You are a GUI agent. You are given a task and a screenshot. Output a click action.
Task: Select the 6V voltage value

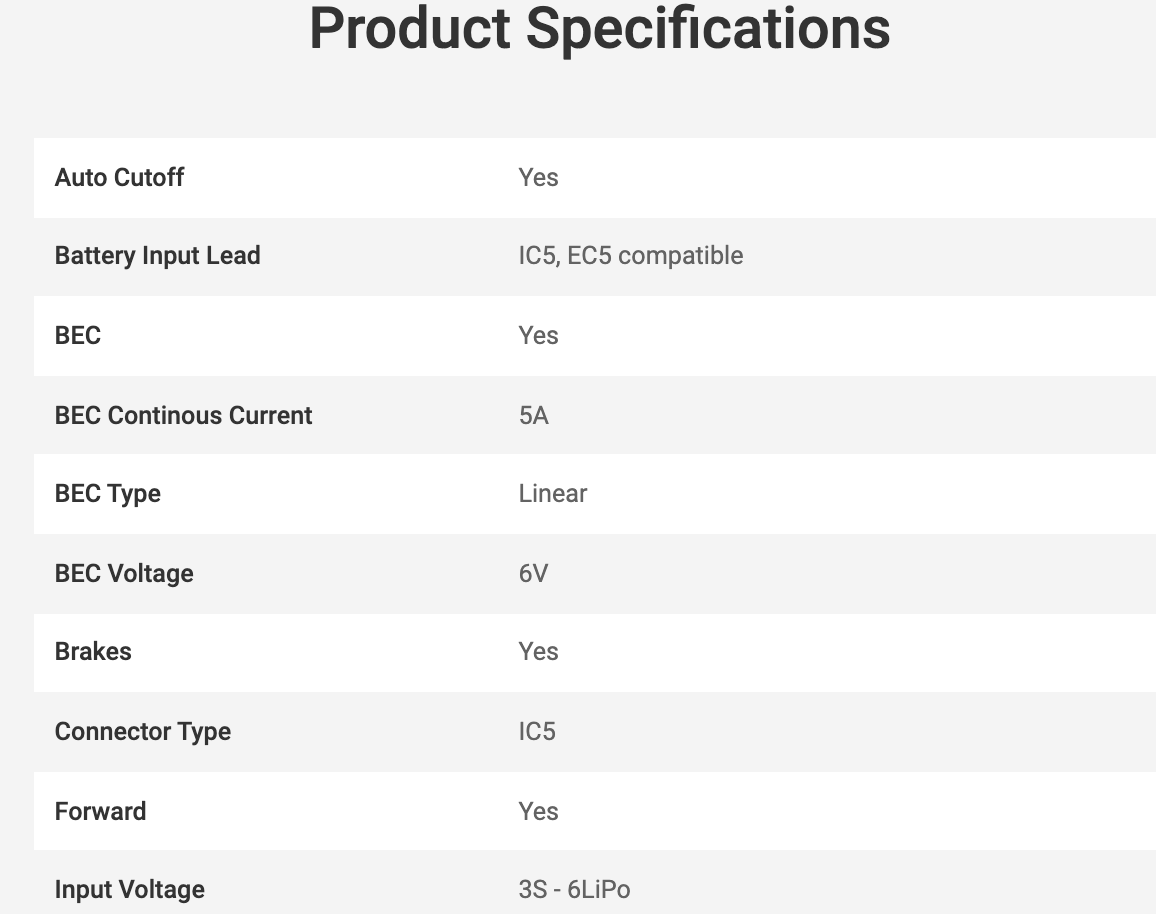click(x=533, y=574)
